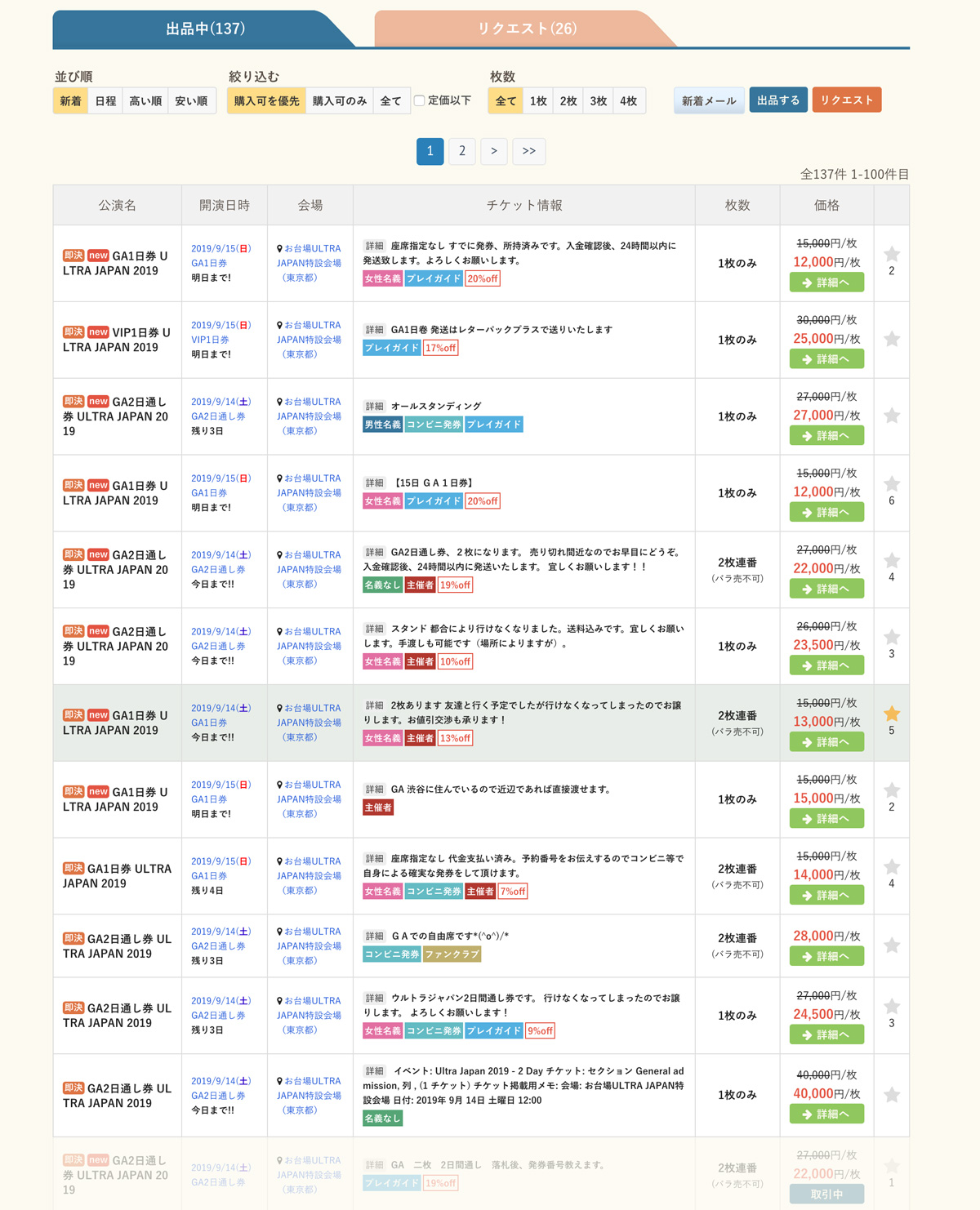
Task: Select the 購入可を優先 filter
Action: tap(266, 100)
